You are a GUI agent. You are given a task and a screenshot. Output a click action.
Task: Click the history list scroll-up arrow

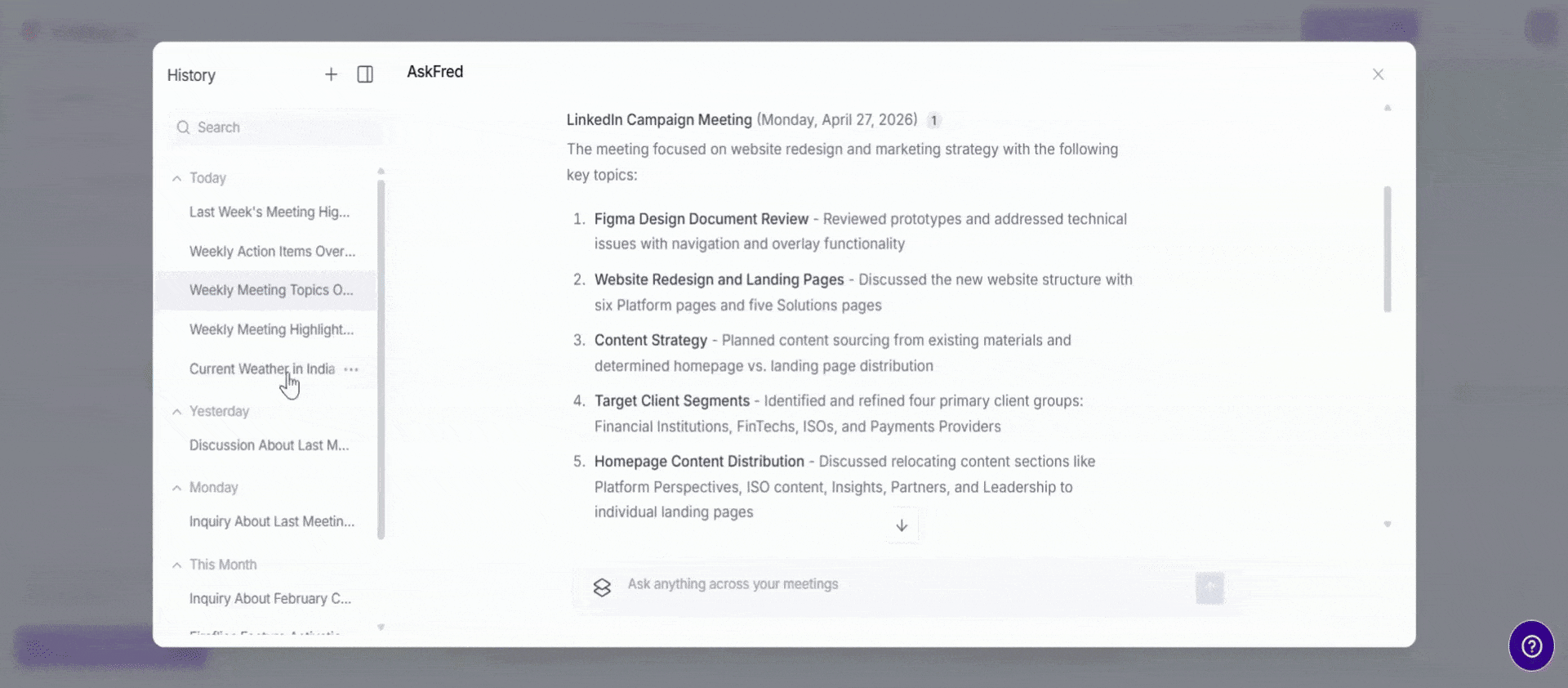381,172
